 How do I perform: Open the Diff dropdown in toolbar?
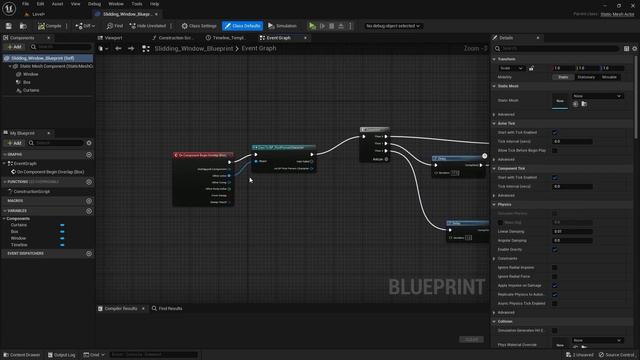point(85,26)
